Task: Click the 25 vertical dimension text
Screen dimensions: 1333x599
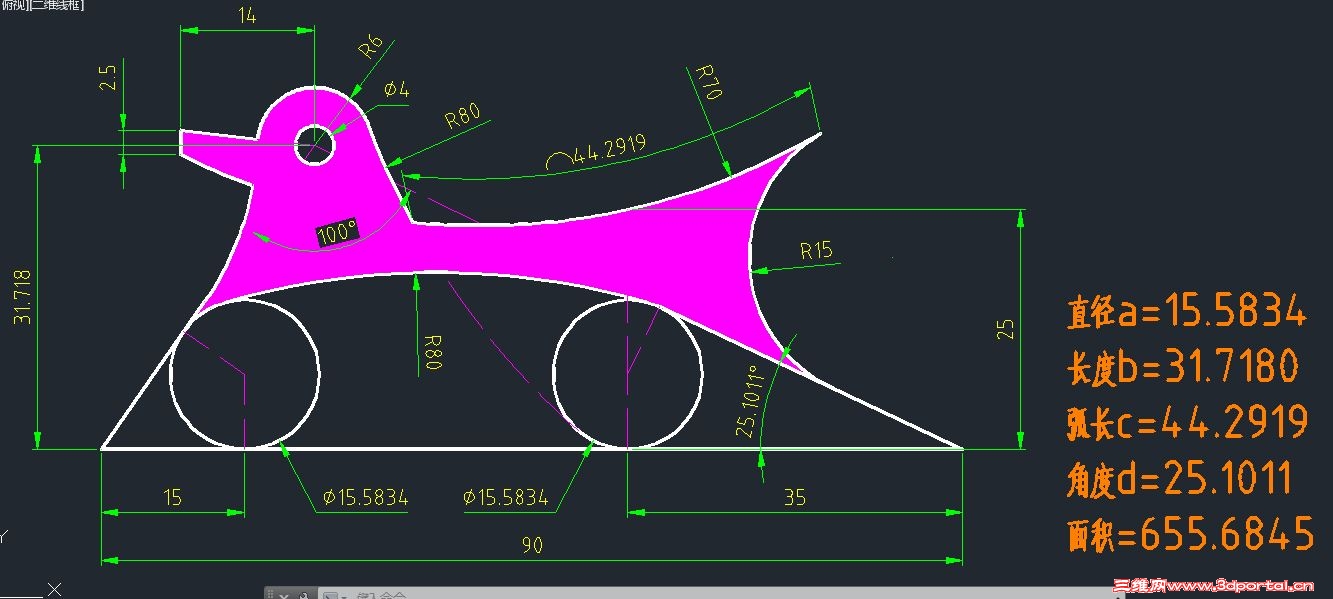Action: [1007, 329]
